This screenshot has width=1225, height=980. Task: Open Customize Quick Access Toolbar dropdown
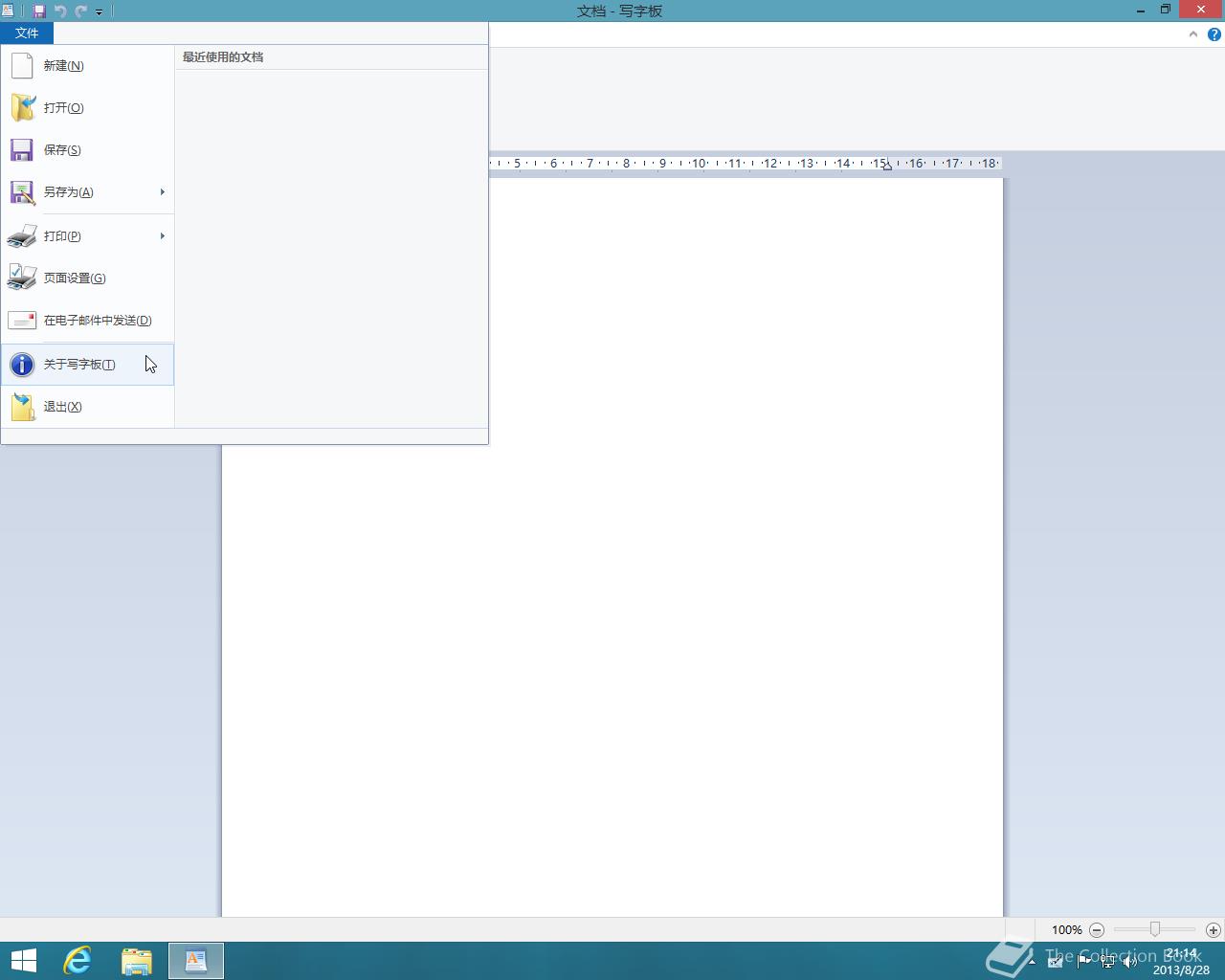(x=99, y=12)
